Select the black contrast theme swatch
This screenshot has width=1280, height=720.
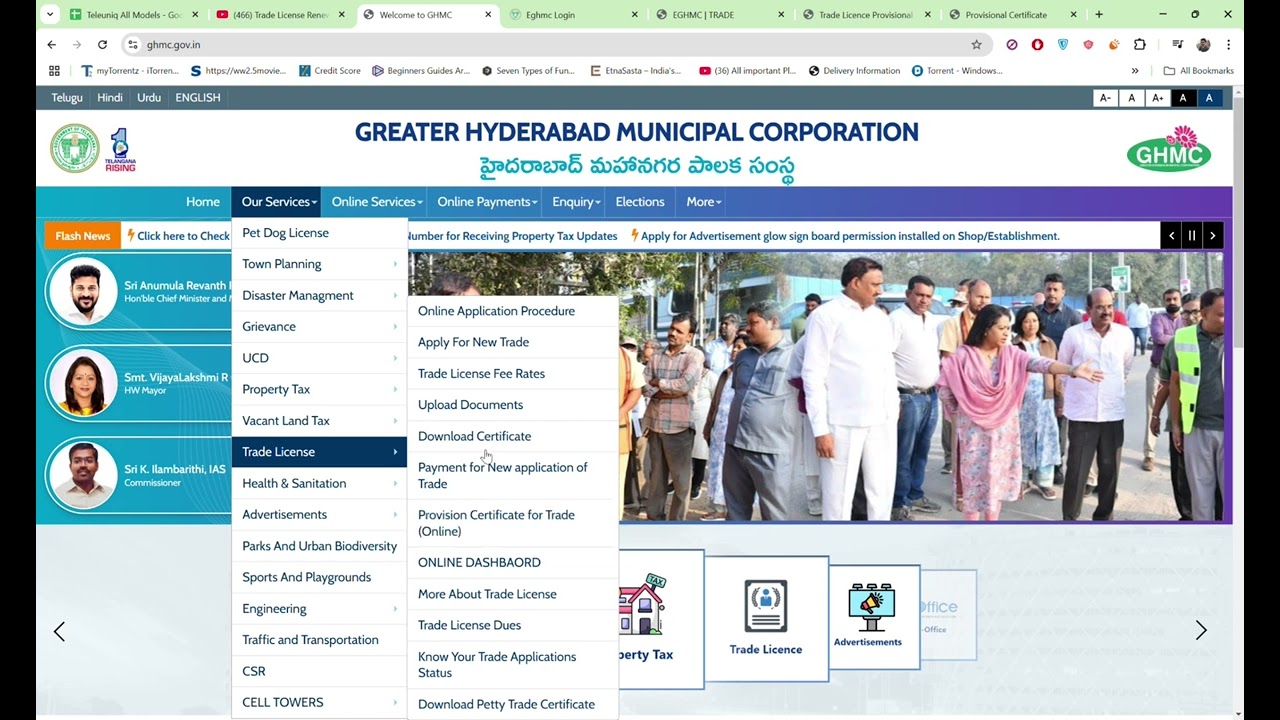tap(1183, 98)
